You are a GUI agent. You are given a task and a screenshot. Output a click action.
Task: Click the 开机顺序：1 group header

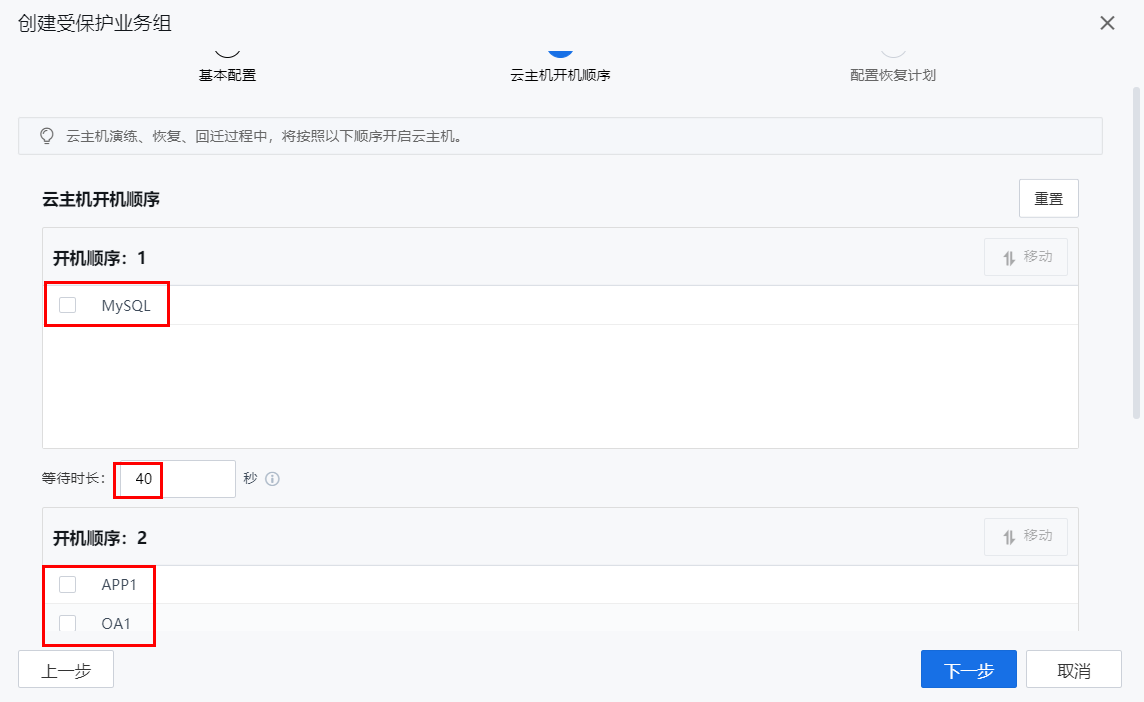[x=560, y=257]
